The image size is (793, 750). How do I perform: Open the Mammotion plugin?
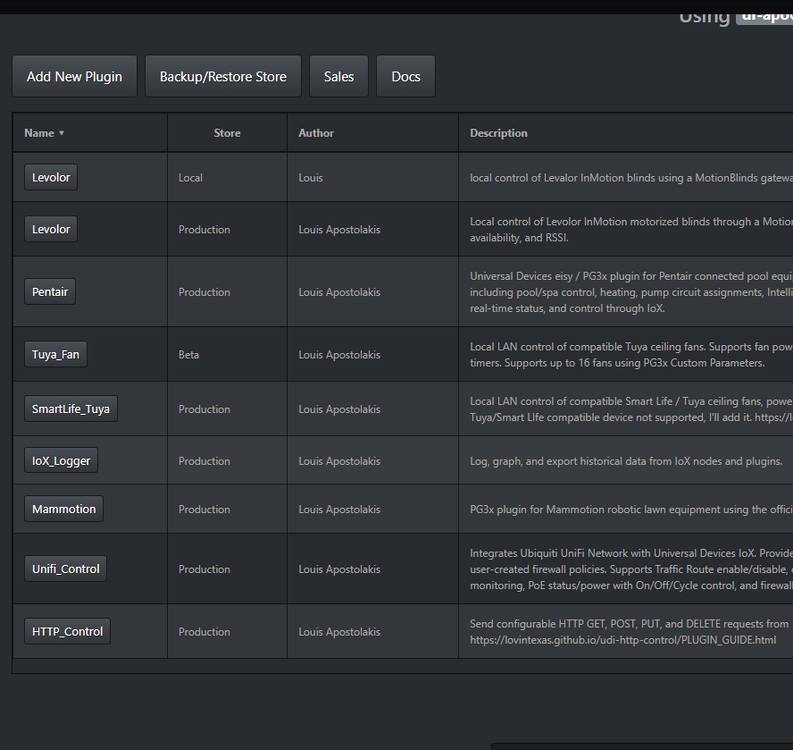point(64,509)
